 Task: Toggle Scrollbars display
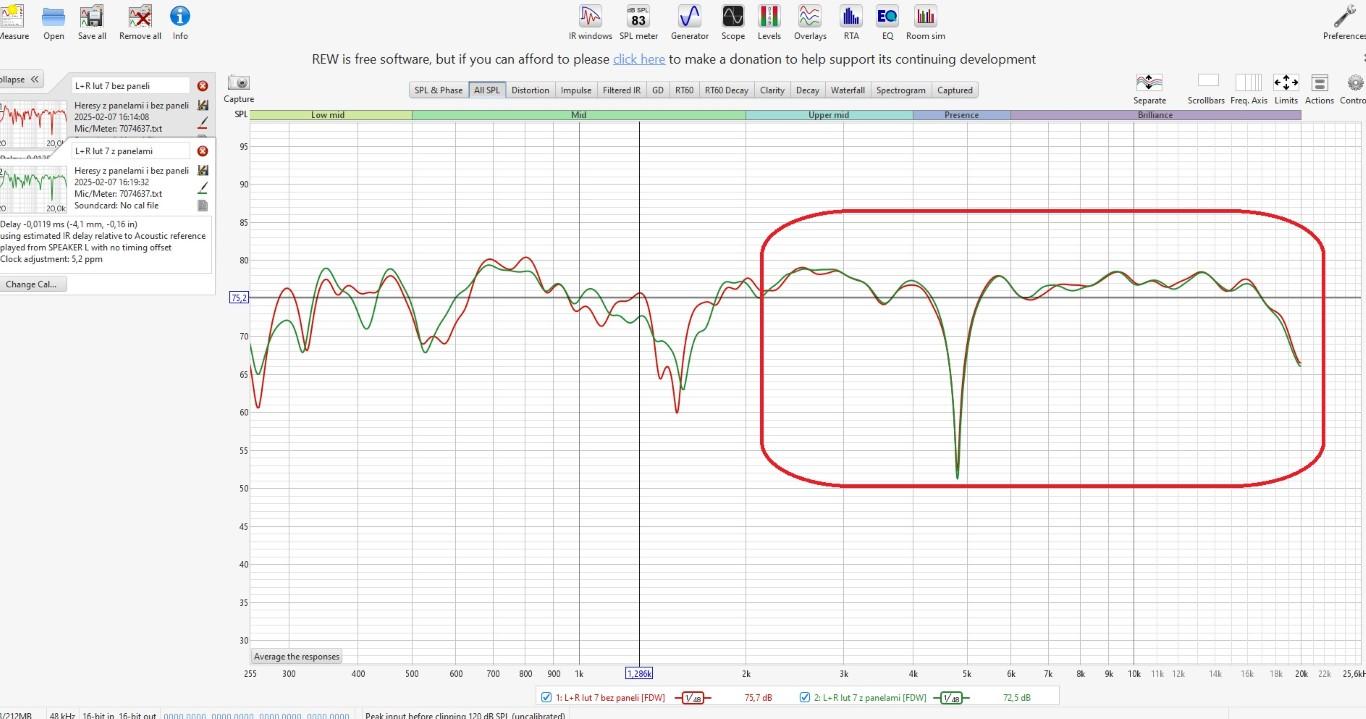tap(1208, 81)
